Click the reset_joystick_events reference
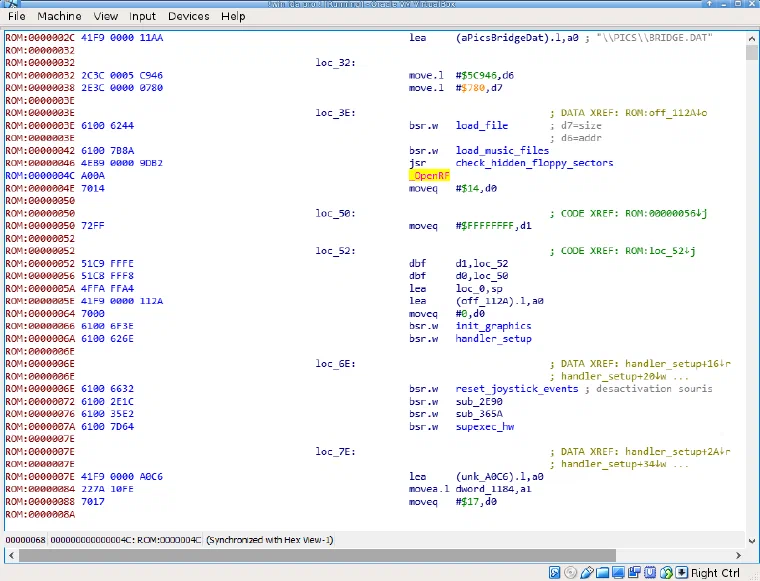 pyautogui.click(x=517, y=389)
